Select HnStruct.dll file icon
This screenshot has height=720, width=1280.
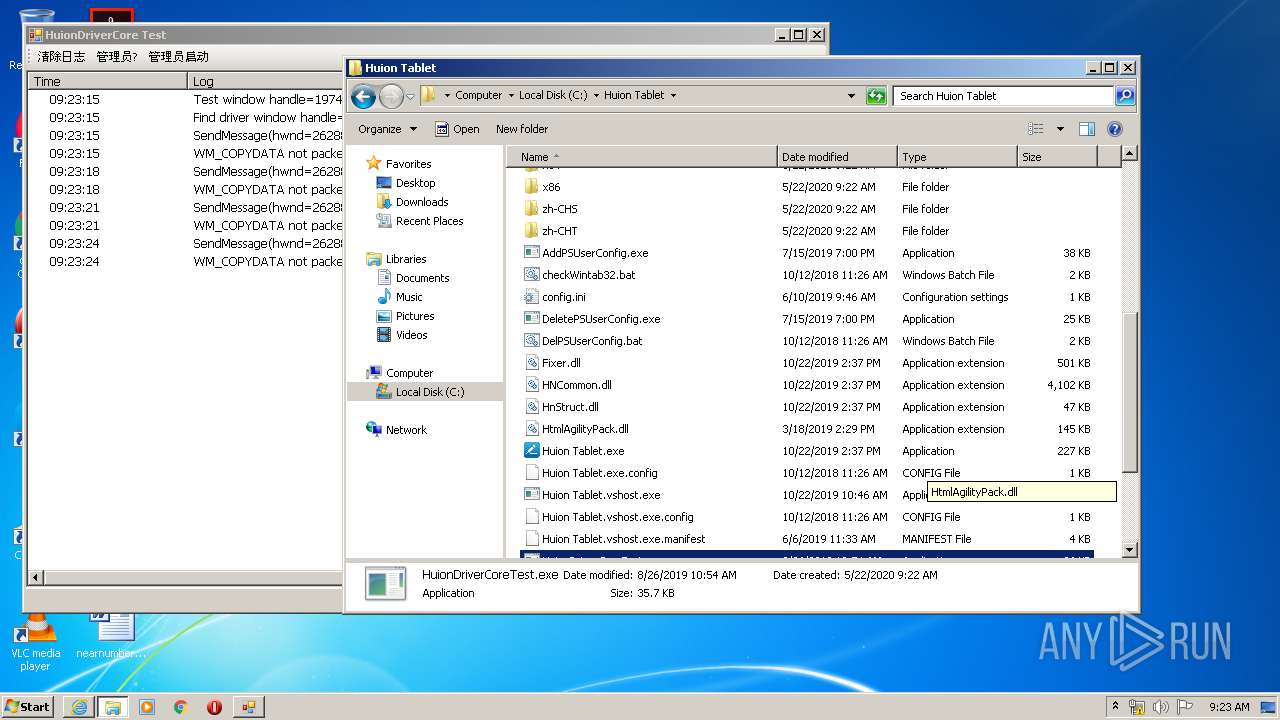(532, 407)
